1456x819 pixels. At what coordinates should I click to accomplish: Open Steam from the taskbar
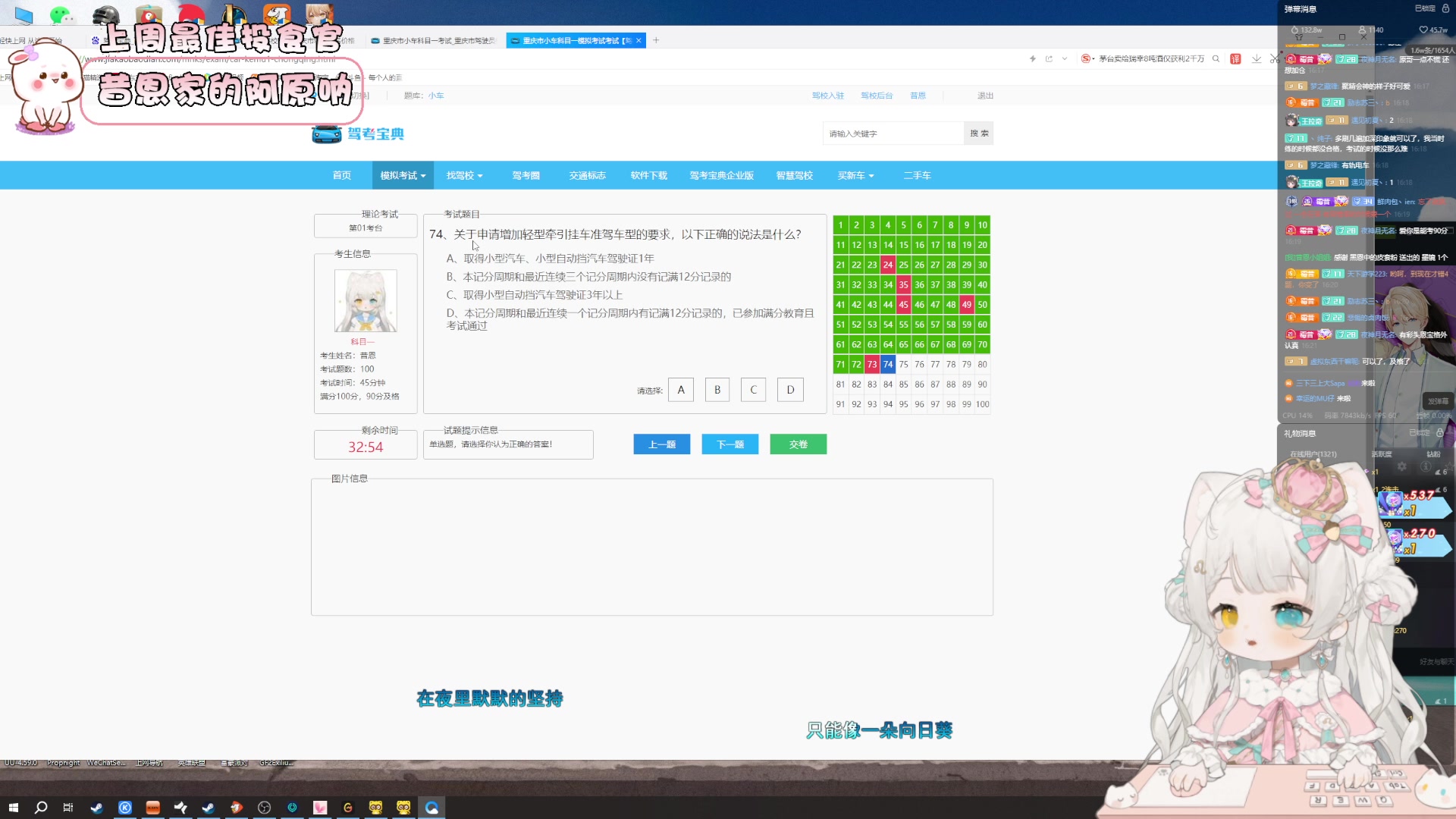point(96,808)
